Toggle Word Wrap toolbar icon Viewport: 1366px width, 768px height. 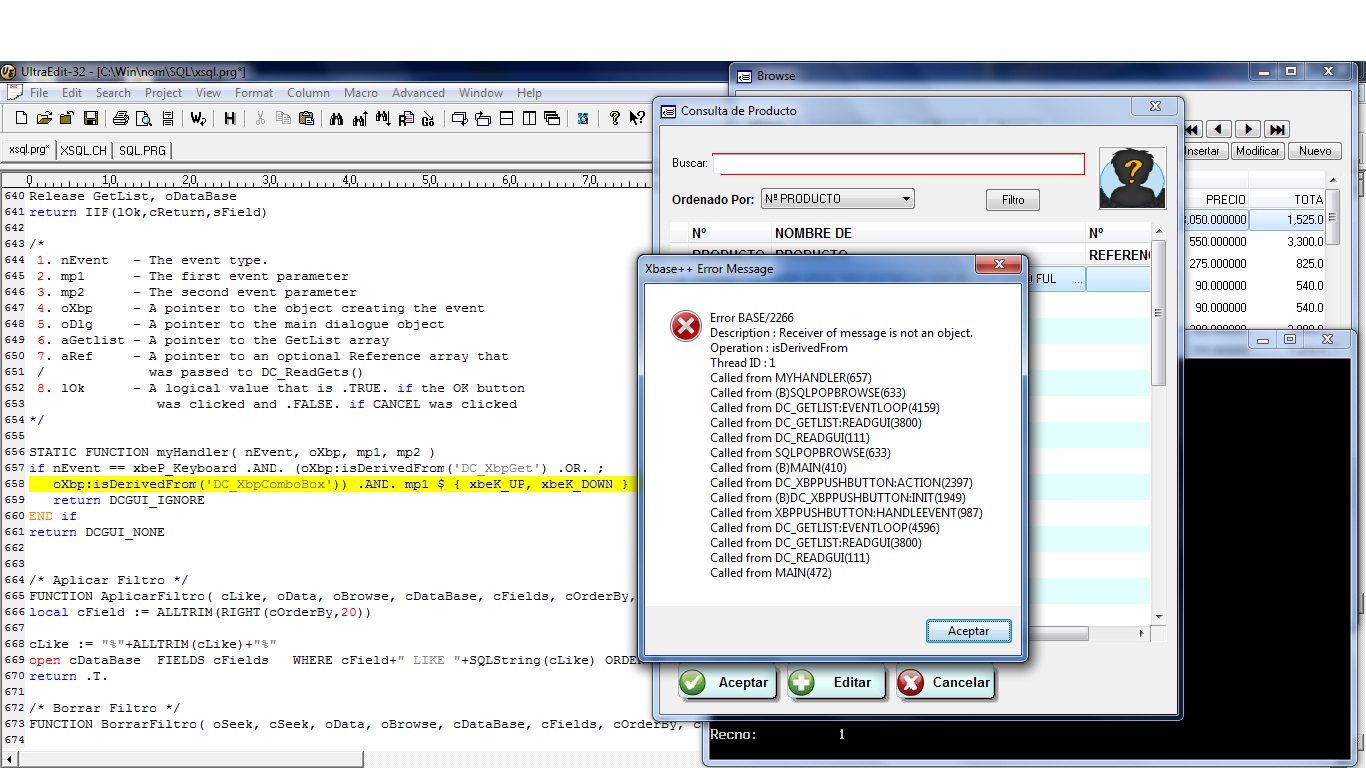pos(198,118)
